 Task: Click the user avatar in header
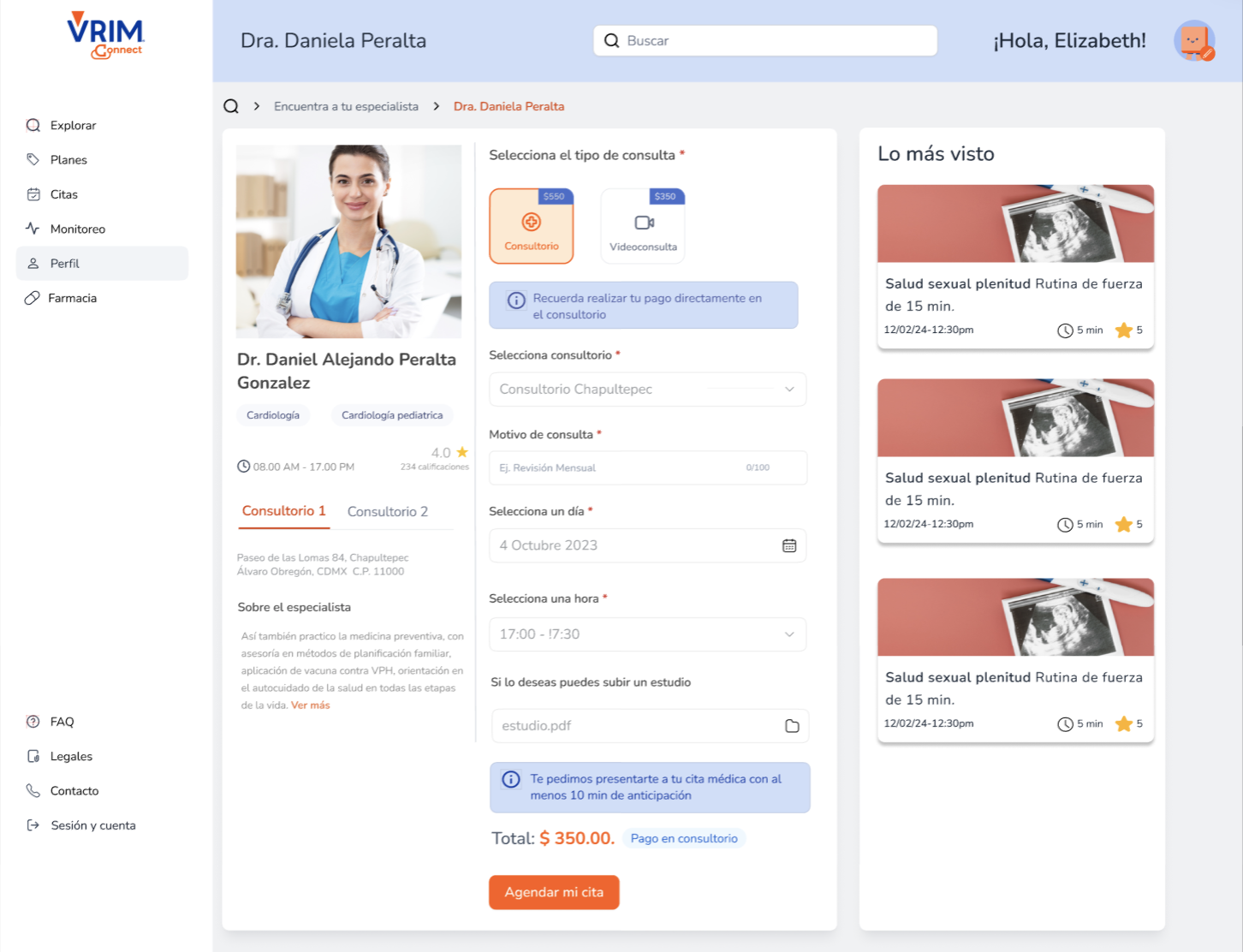tap(1194, 40)
